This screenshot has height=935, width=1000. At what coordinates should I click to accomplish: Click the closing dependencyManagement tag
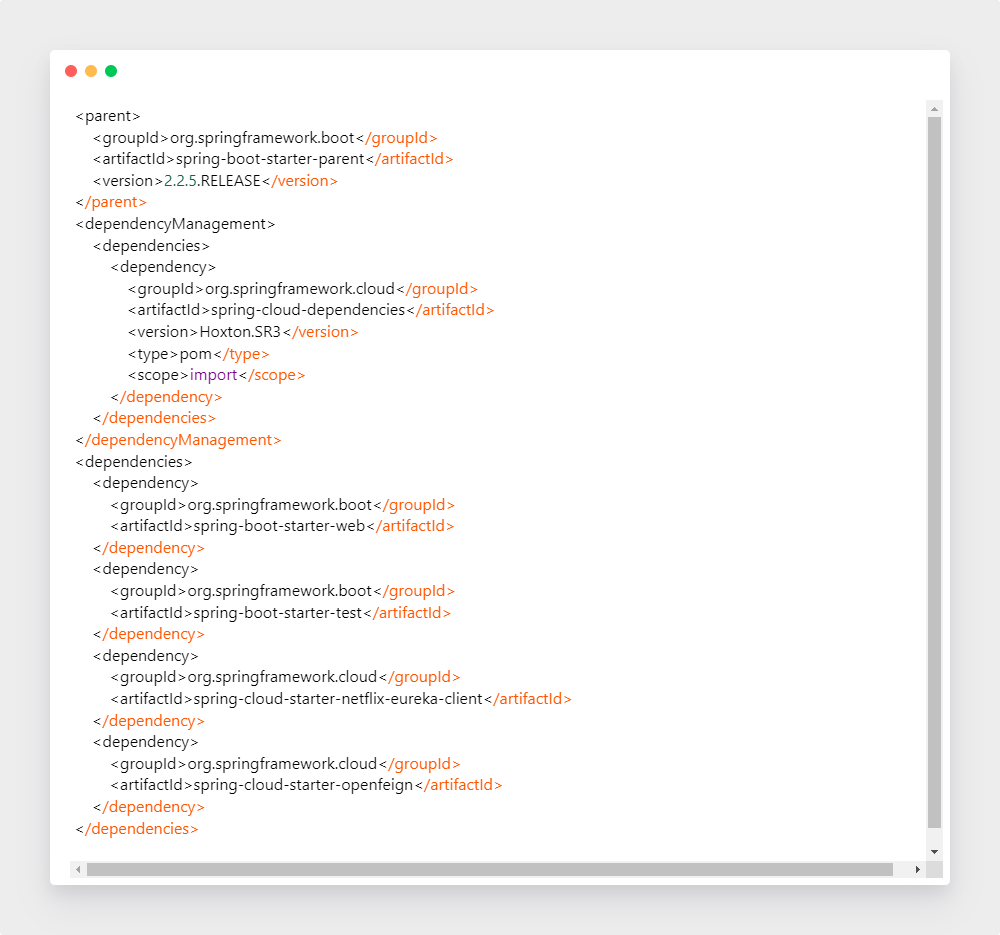[x=178, y=440]
